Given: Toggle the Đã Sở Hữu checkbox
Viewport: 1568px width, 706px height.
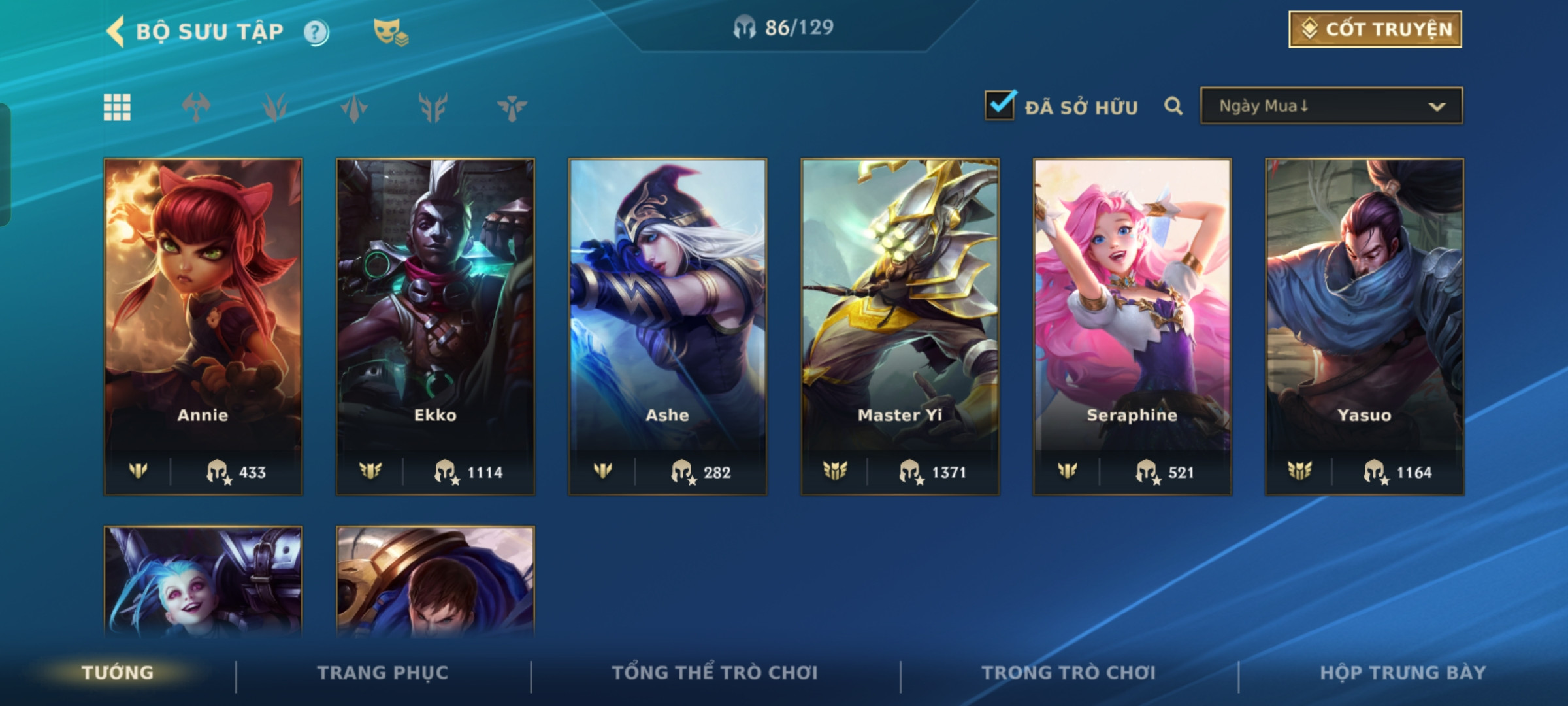Looking at the screenshot, I should (1000, 105).
